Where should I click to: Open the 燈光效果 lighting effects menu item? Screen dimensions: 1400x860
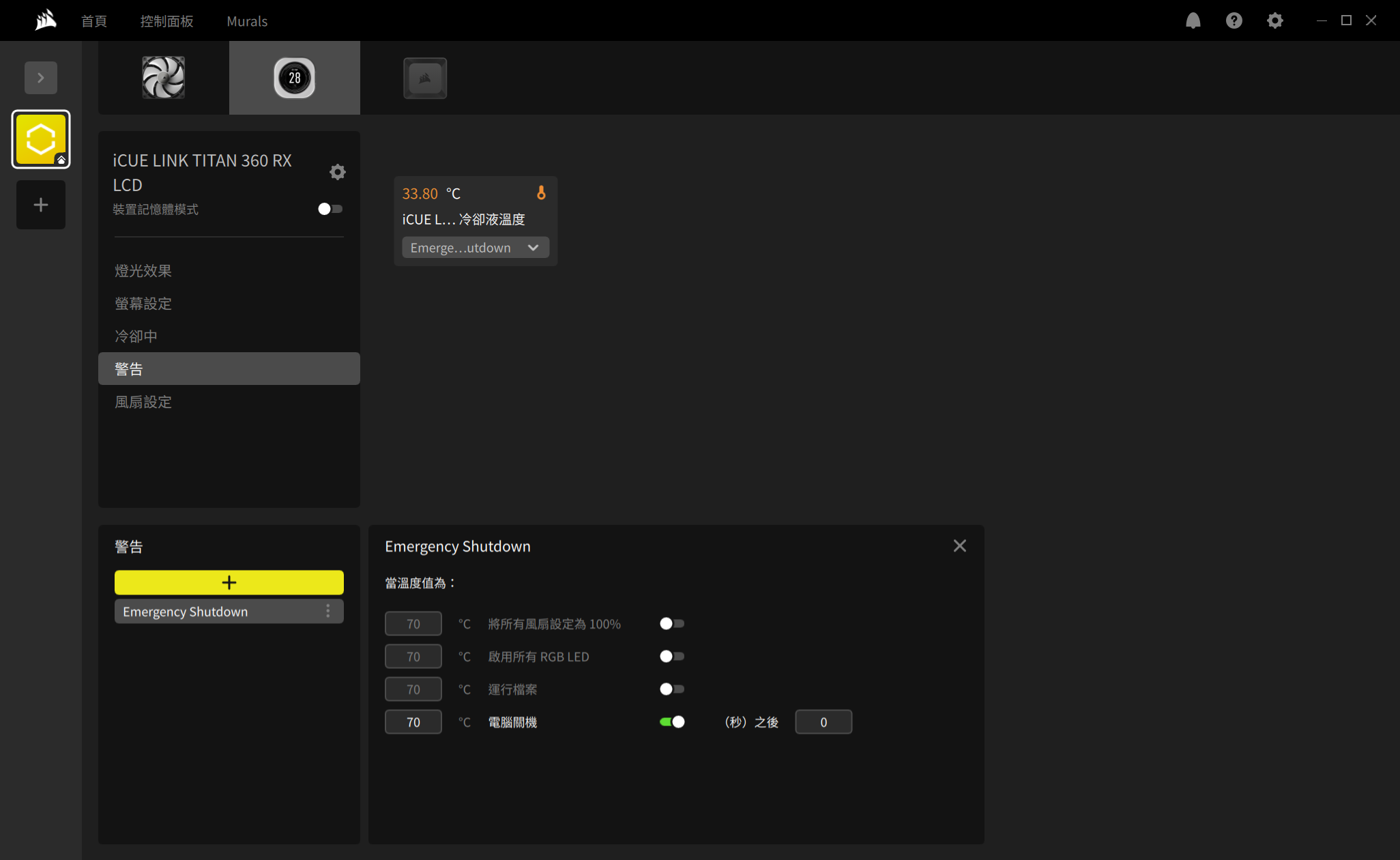(x=143, y=271)
